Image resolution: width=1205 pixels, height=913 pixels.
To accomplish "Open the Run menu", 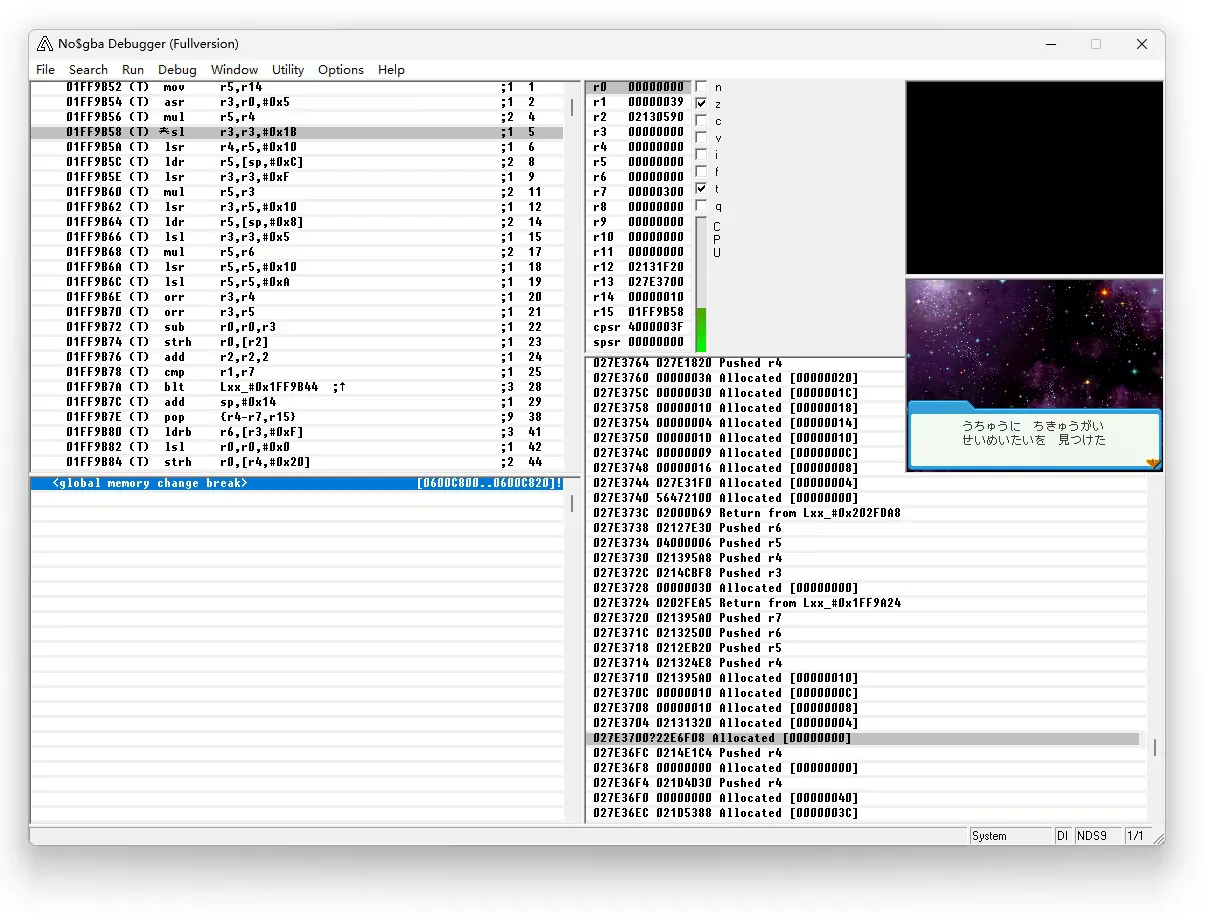I will click(133, 70).
